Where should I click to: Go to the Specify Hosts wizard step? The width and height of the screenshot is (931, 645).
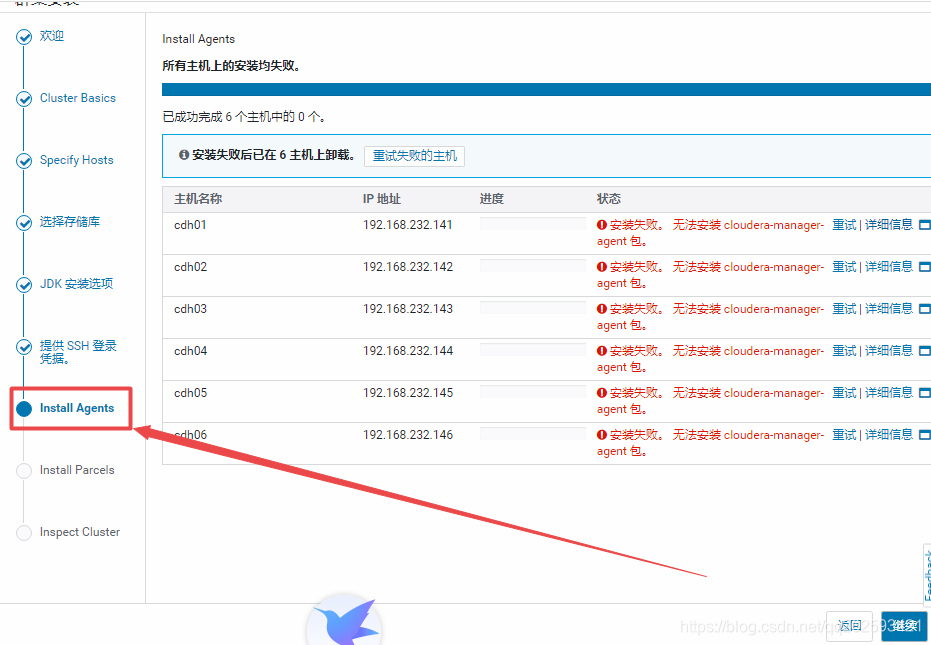coord(77,160)
